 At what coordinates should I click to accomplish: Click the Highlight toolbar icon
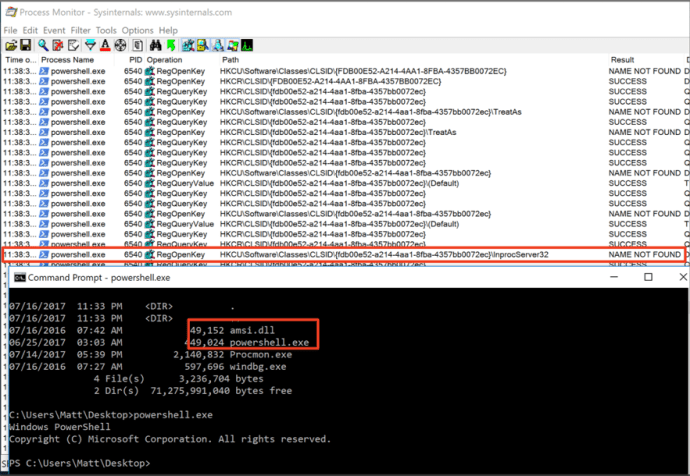[104, 45]
